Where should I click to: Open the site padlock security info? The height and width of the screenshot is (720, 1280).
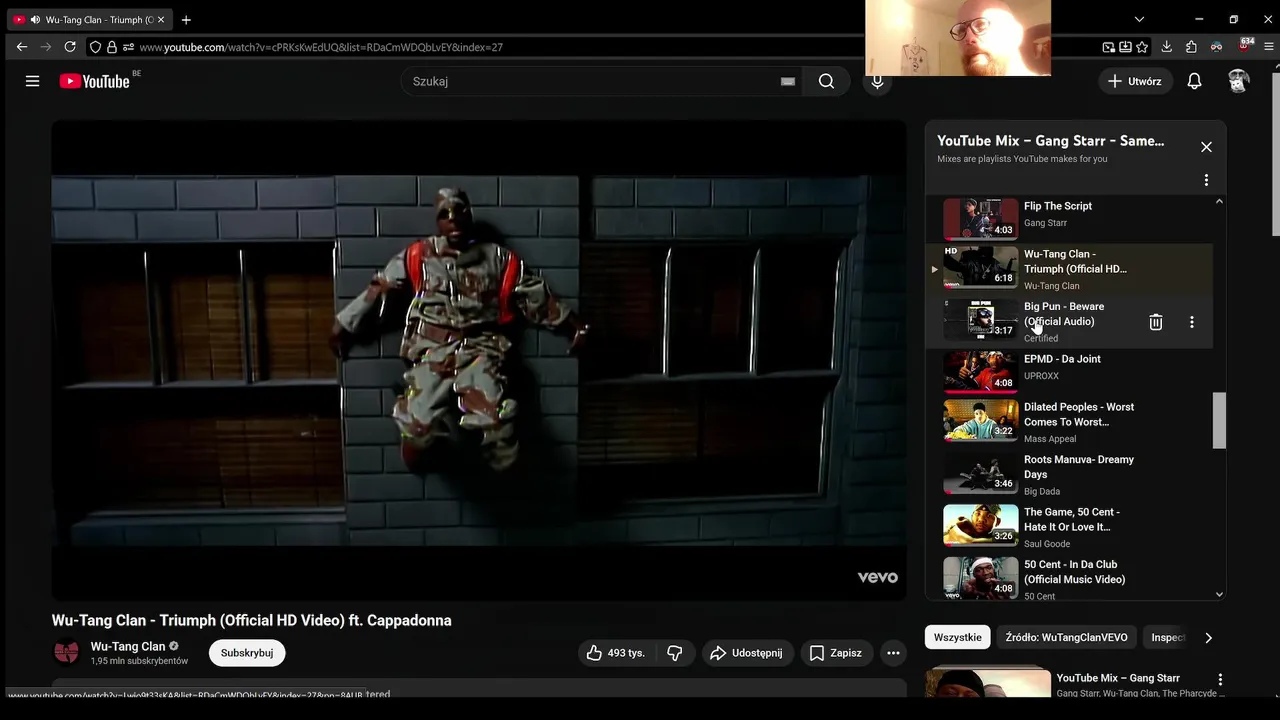pyautogui.click(x=112, y=47)
